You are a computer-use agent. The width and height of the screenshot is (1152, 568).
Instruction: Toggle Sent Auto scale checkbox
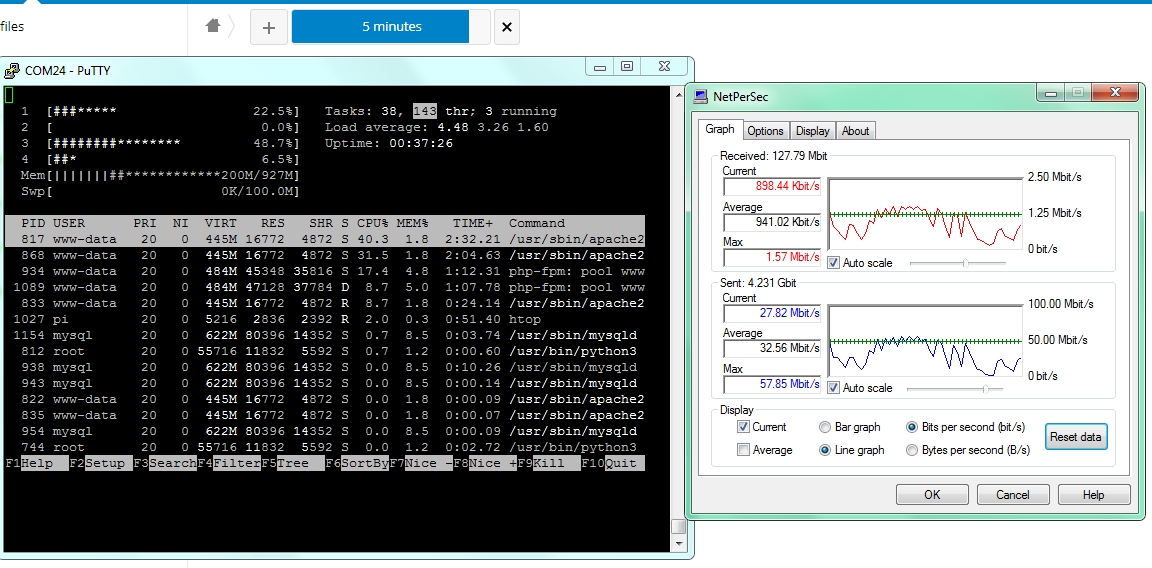click(x=834, y=387)
